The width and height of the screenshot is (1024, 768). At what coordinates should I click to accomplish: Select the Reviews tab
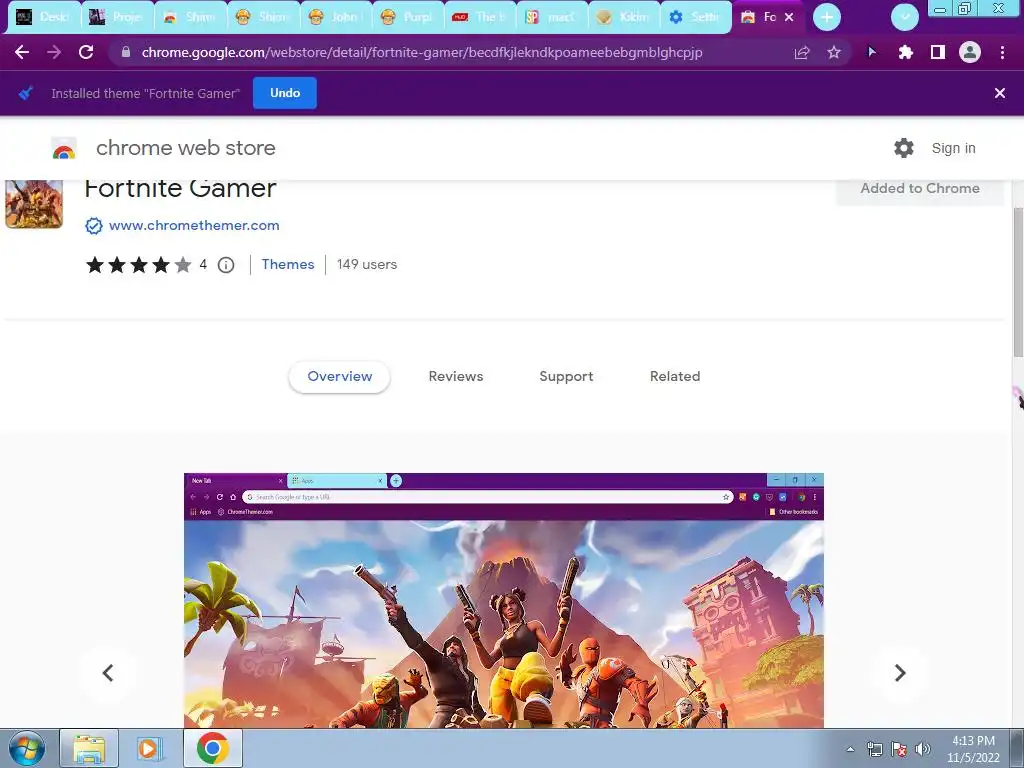pyautogui.click(x=456, y=377)
